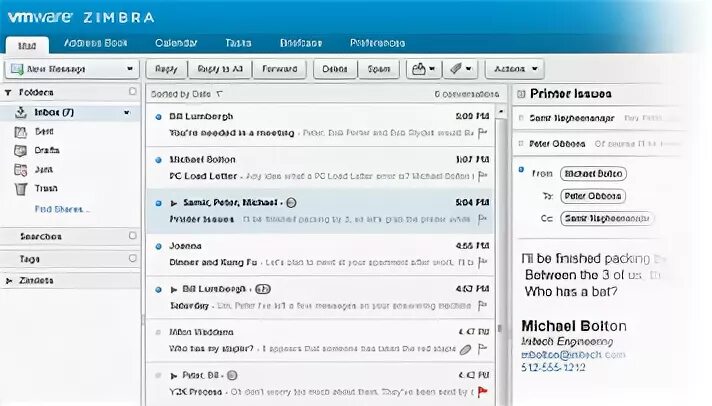Open Samir Nagheenanajar message in reading pane
The height and width of the screenshot is (406, 712).
pos(597,119)
